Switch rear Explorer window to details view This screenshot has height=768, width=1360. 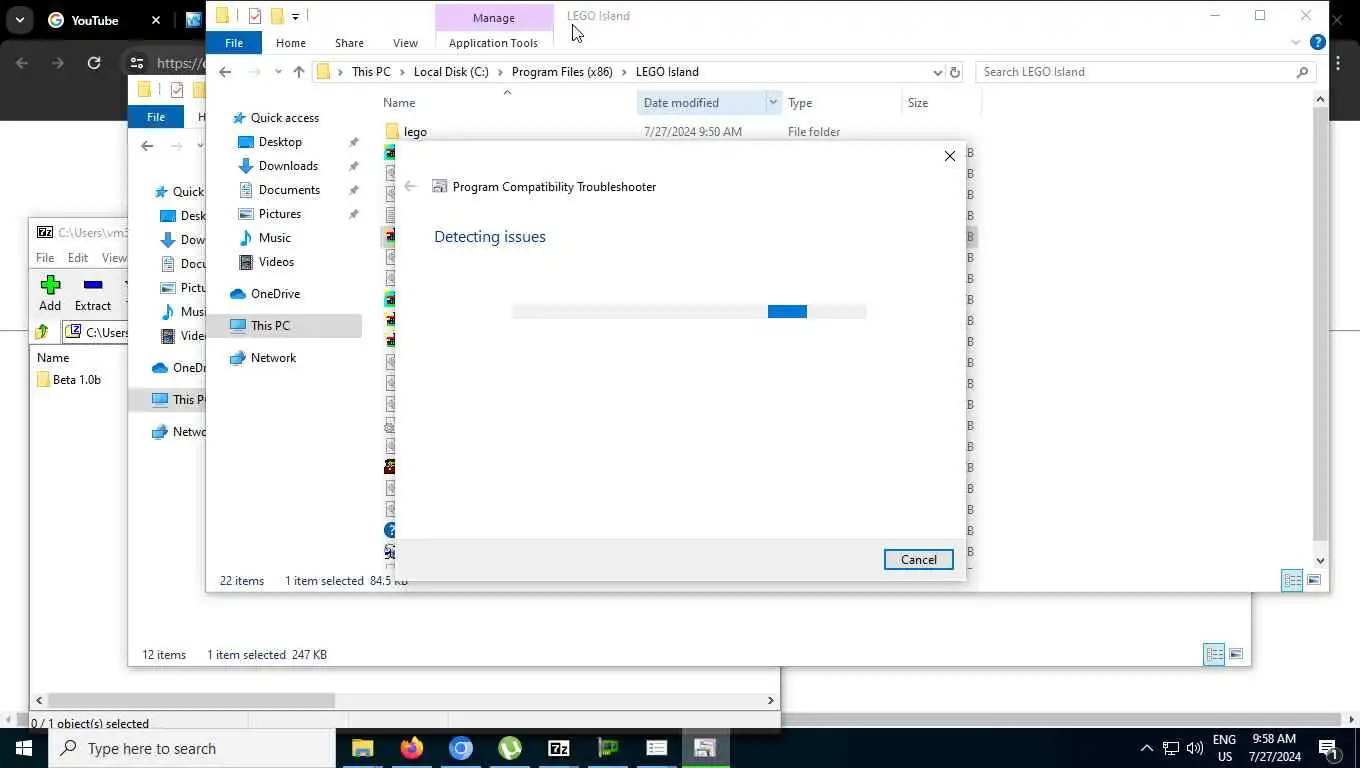tap(1214, 654)
